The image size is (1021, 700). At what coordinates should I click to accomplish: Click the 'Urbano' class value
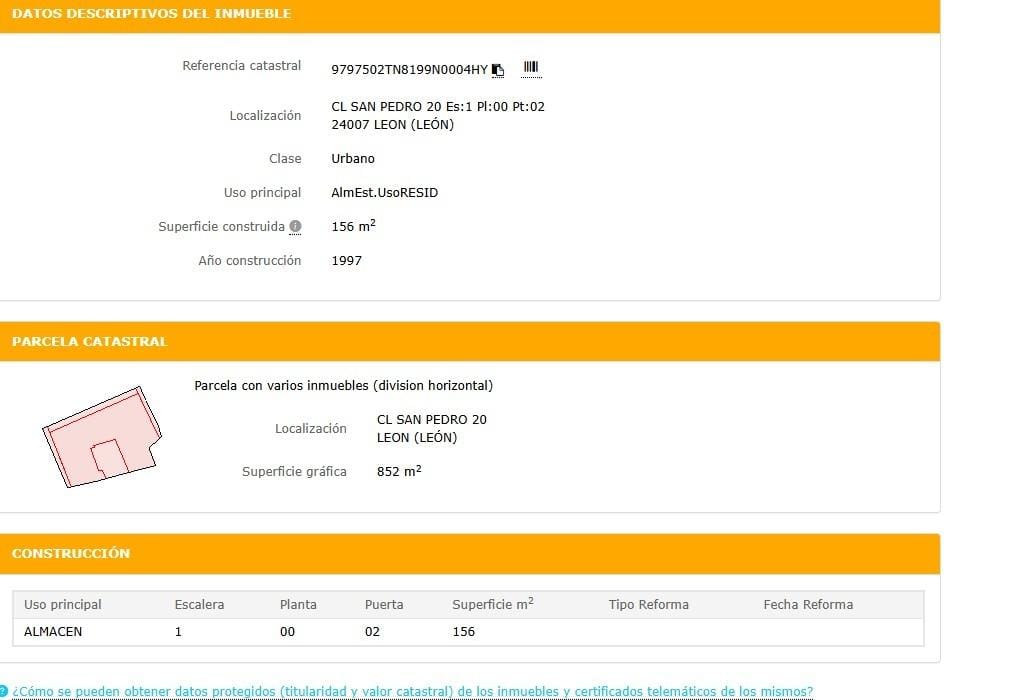(x=353, y=158)
